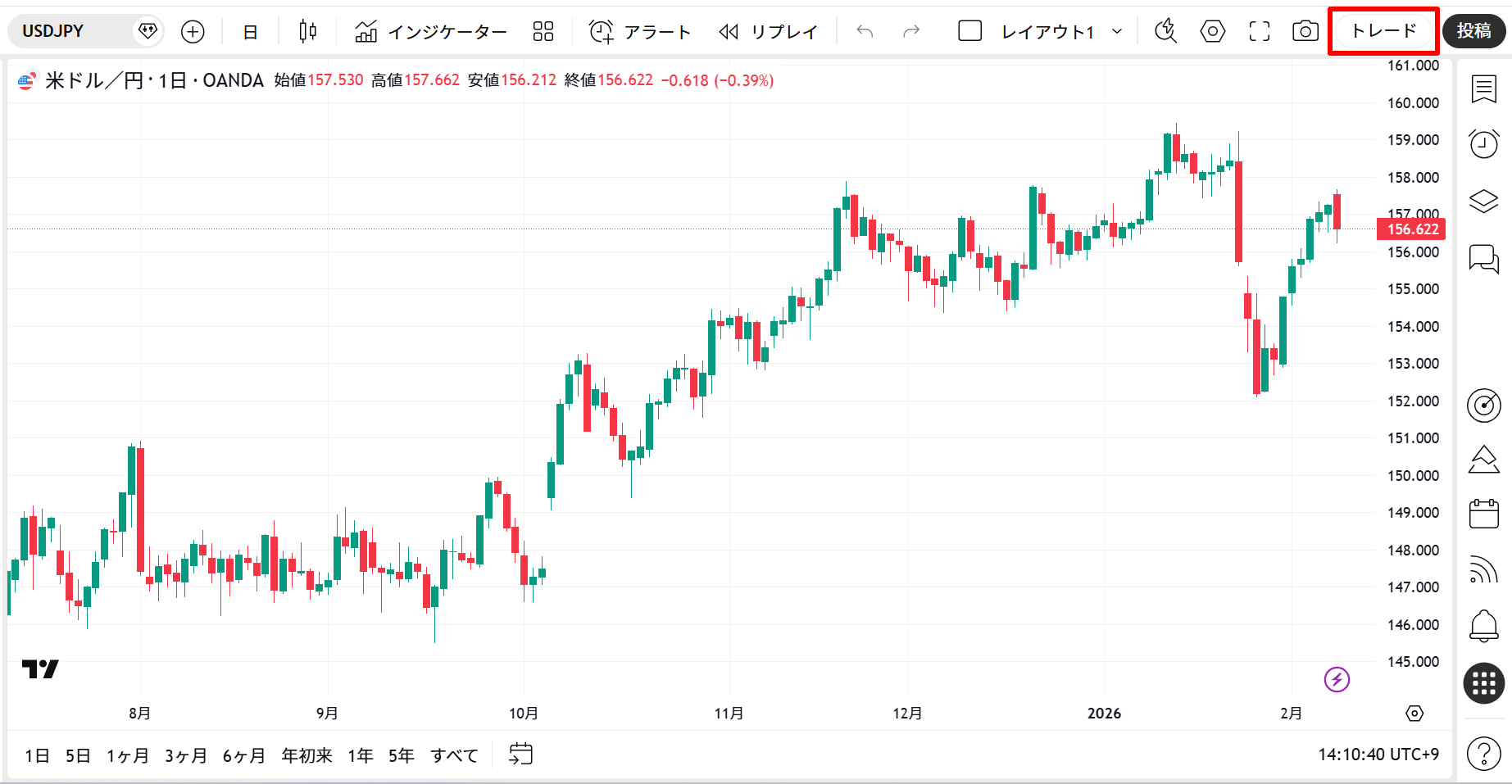This screenshot has height=784, width=1512.
Task: Change the 日 timeframe interval
Action: tap(251, 32)
